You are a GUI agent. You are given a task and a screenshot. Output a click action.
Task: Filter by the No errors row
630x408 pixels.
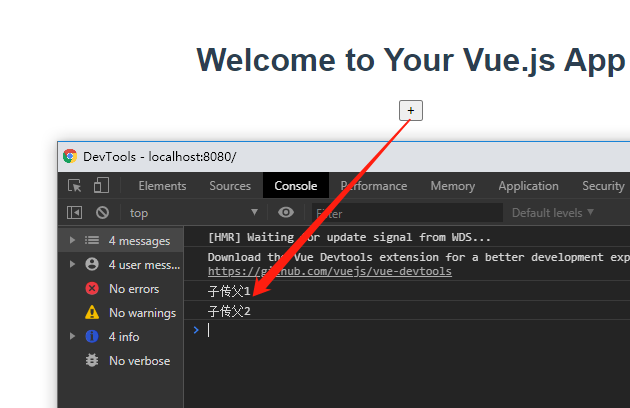pos(121,289)
